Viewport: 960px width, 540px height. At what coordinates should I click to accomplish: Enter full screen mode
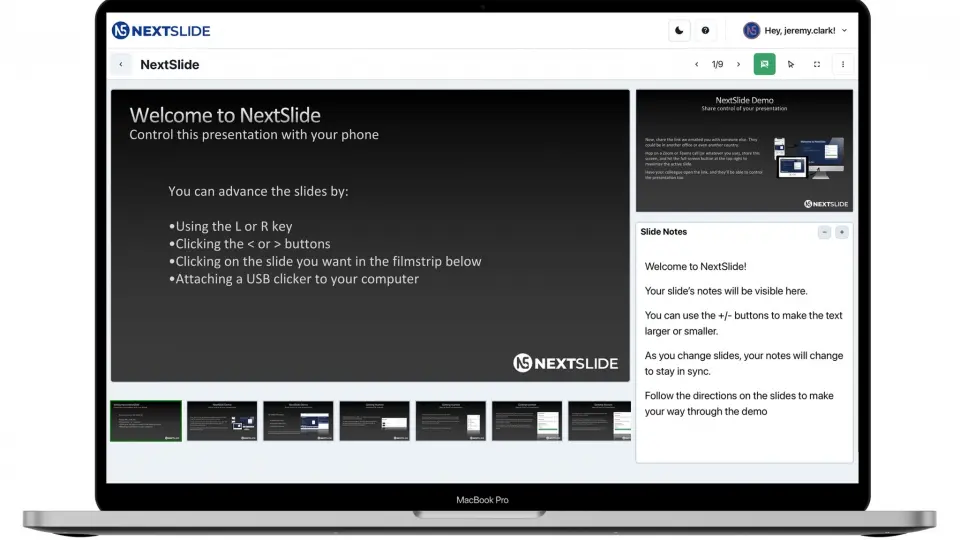pos(817,64)
